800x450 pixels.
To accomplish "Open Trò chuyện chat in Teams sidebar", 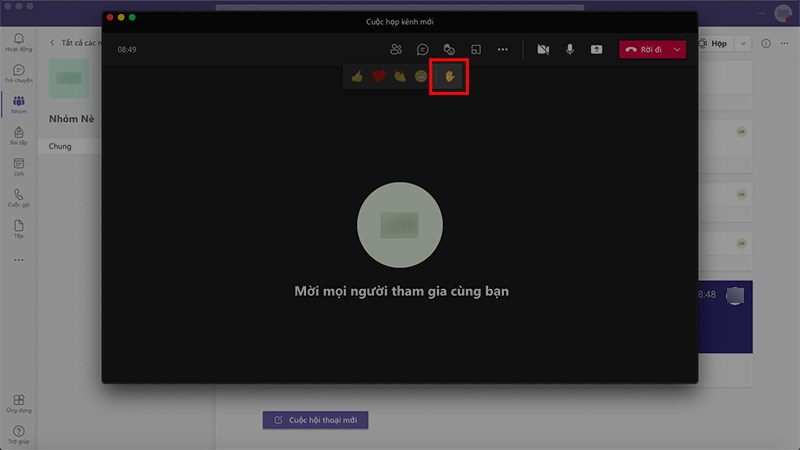I will (x=19, y=73).
